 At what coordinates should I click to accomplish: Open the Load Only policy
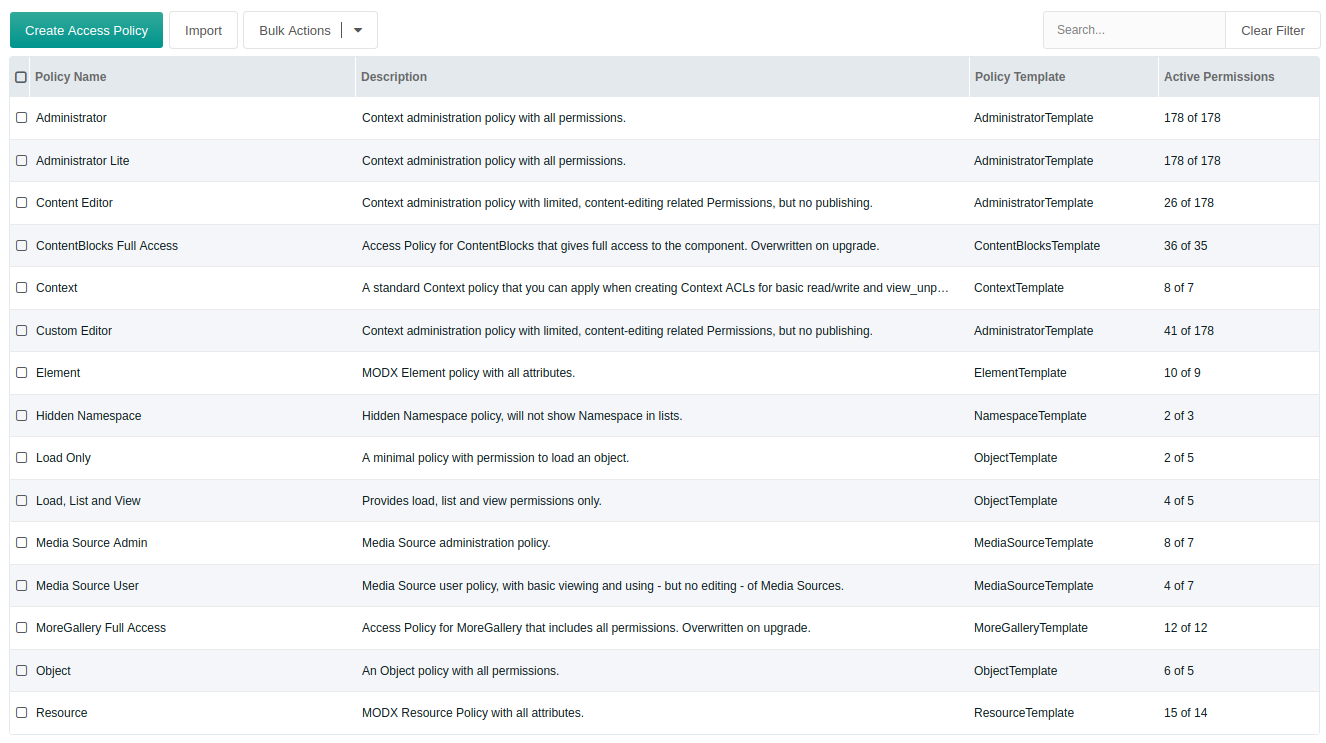pos(63,457)
